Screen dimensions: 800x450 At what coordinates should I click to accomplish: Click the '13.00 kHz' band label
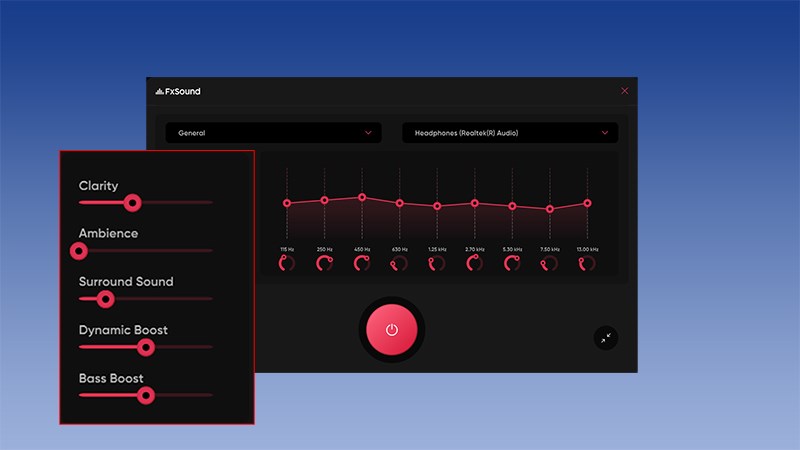coord(587,249)
